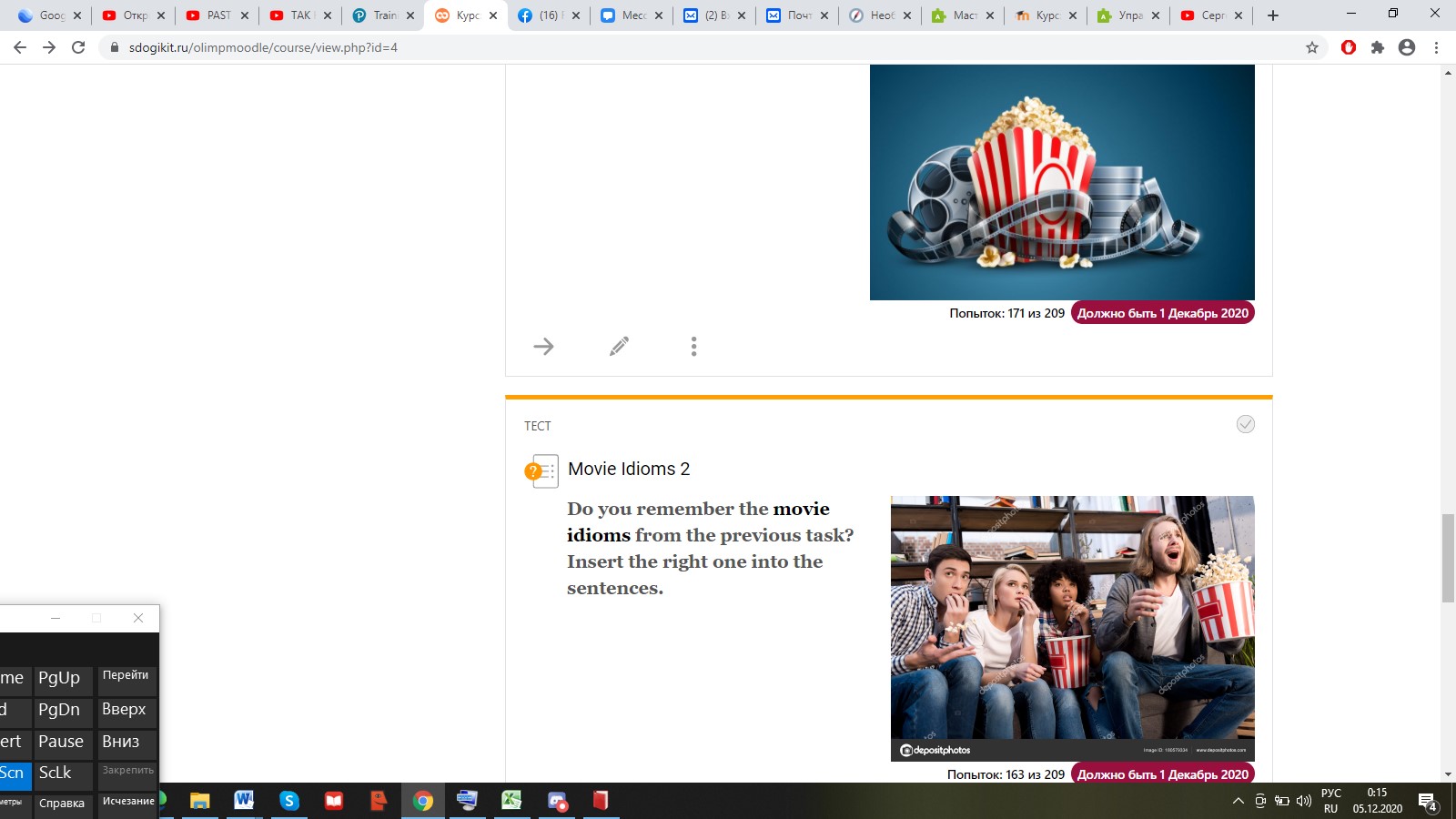Click the upper 'Должно быть 1 Декабрь 2020' badge
Screen dimensions: 1456x819
pos(1162,313)
